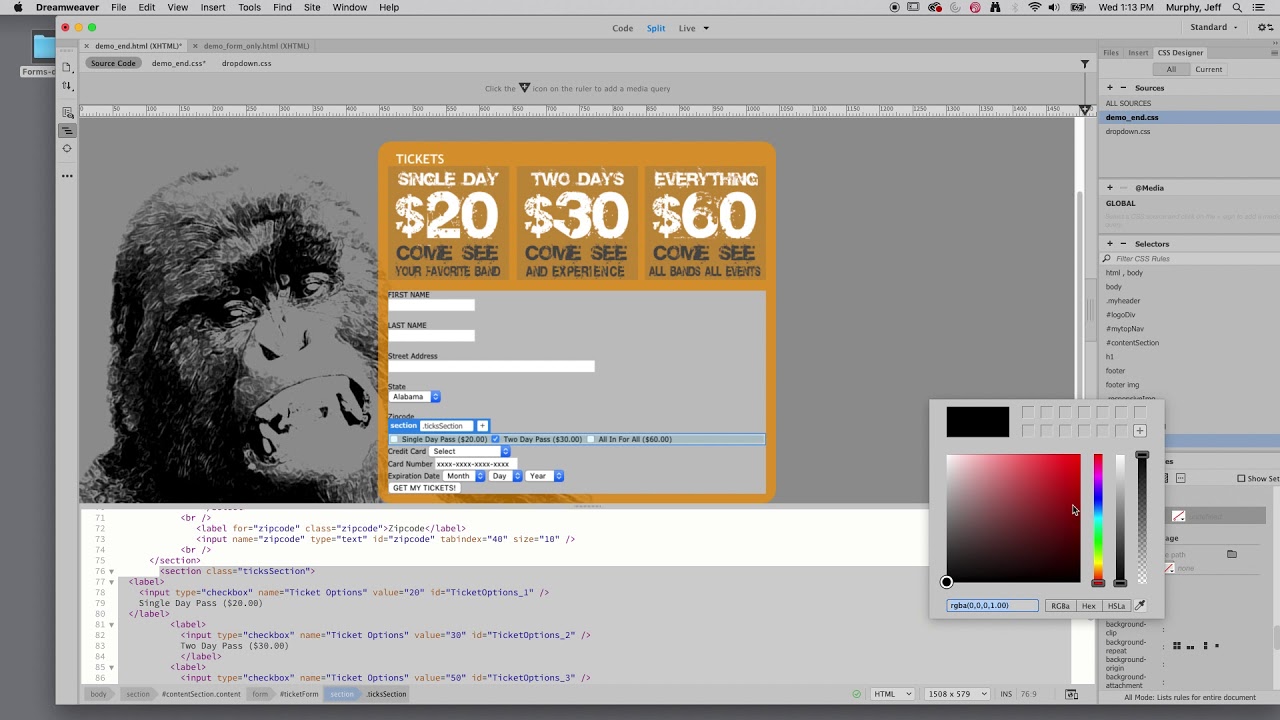Open the Insert menu
This screenshot has height=720, width=1280.
[213, 7]
